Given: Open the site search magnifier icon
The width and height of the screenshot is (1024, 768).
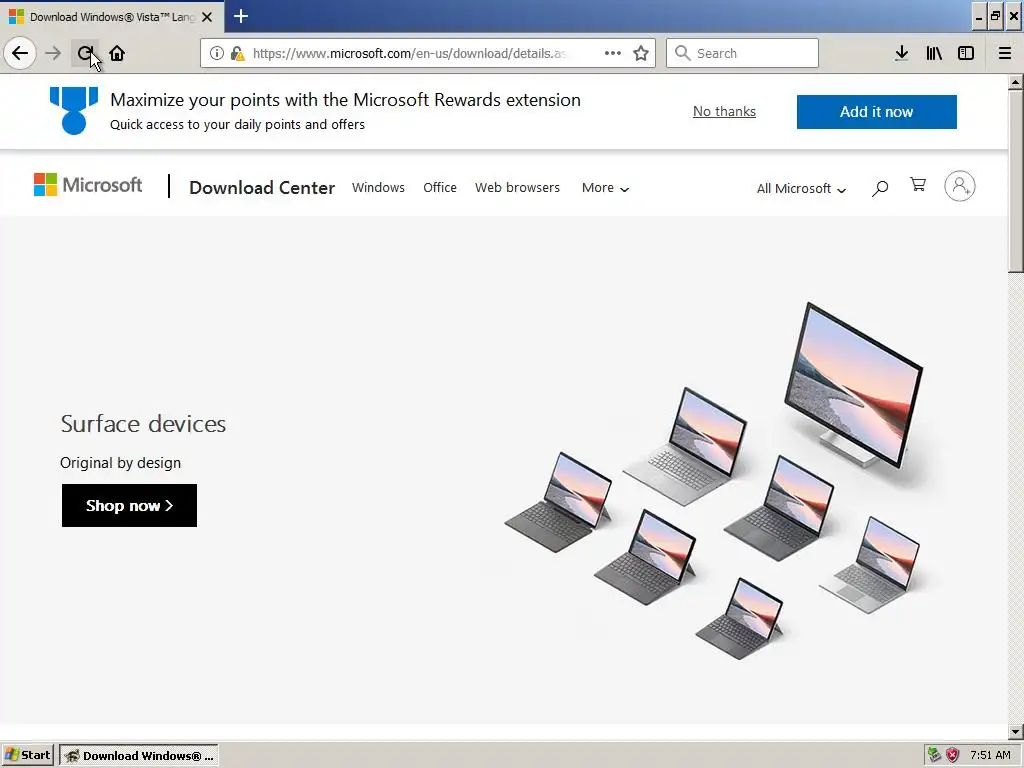Looking at the screenshot, I should tap(880, 188).
